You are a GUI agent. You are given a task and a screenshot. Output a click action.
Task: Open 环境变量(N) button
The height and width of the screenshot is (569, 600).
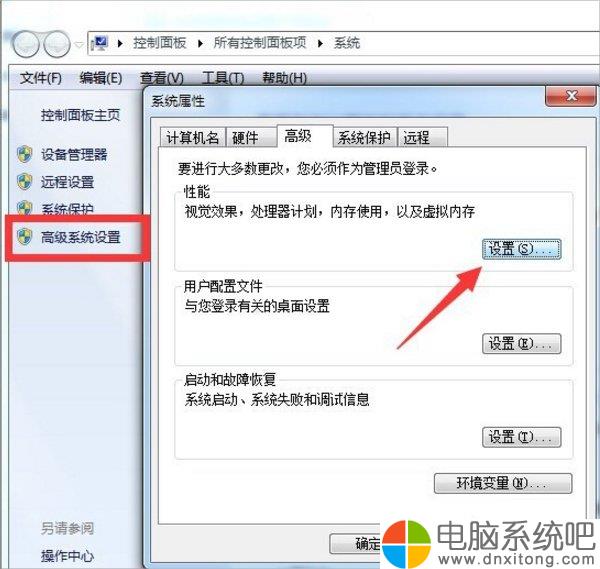pyautogui.click(x=503, y=483)
